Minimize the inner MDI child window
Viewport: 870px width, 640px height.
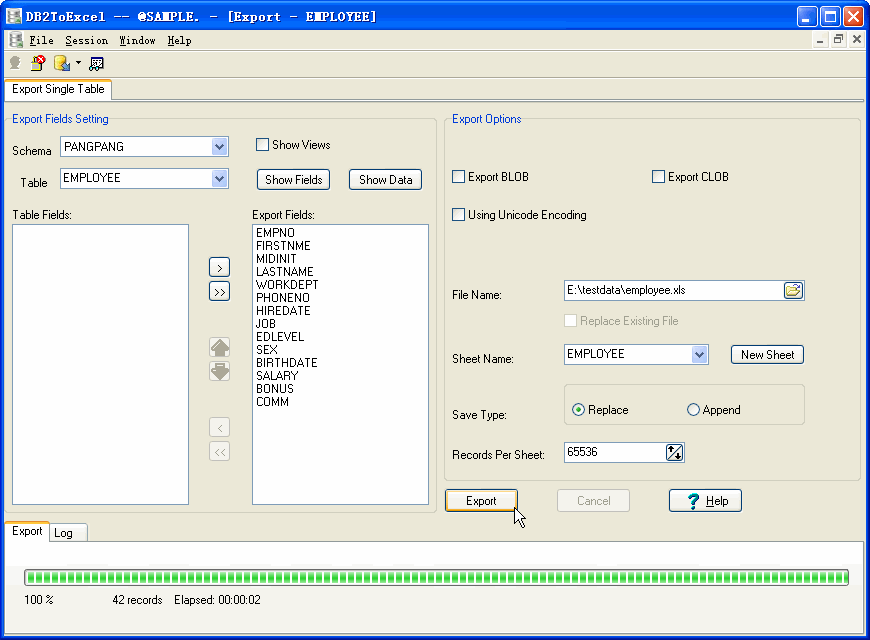click(x=820, y=39)
